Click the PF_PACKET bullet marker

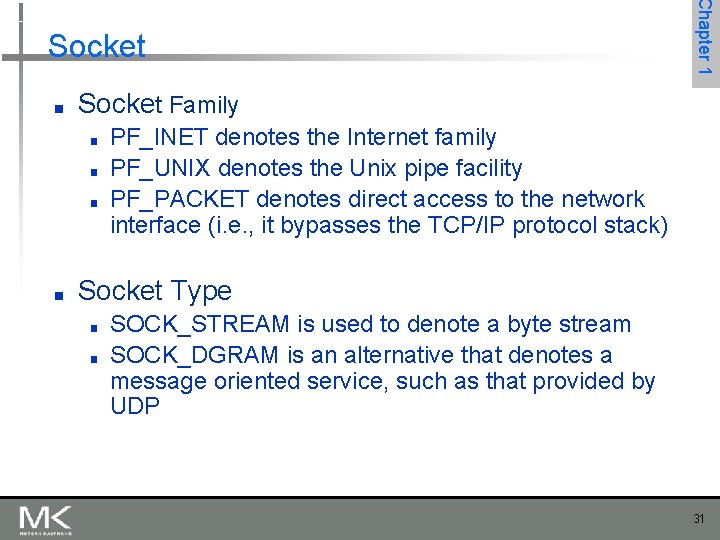[x=94, y=203]
